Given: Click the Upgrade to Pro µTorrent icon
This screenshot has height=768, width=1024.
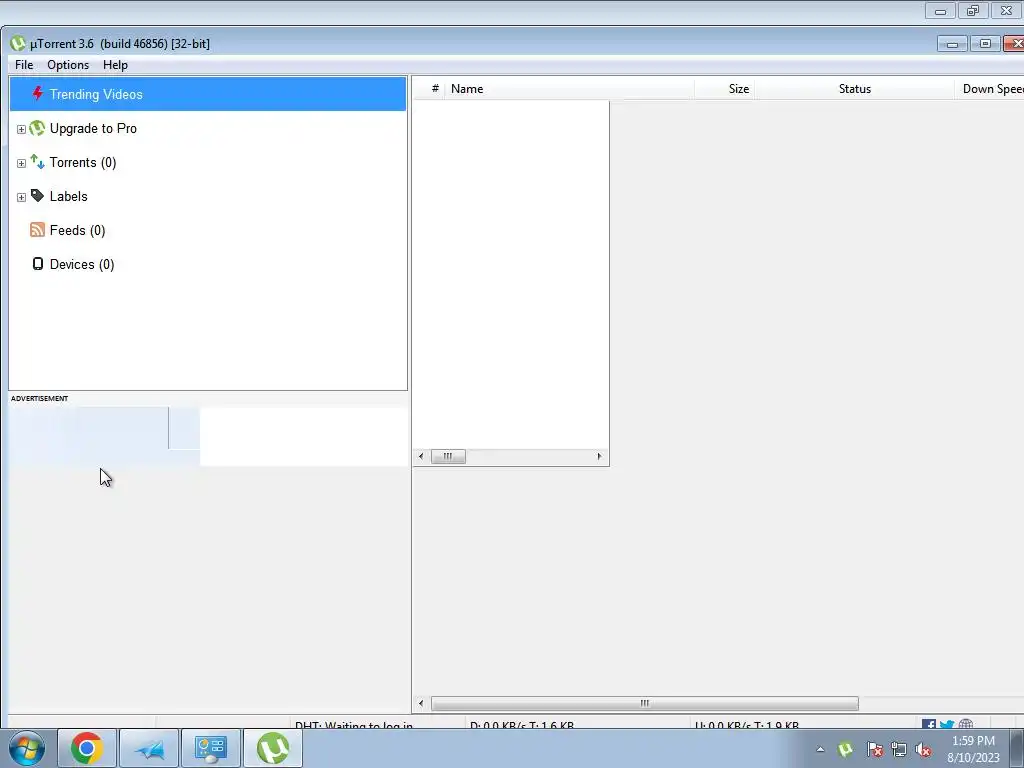Looking at the screenshot, I should (37, 128).
